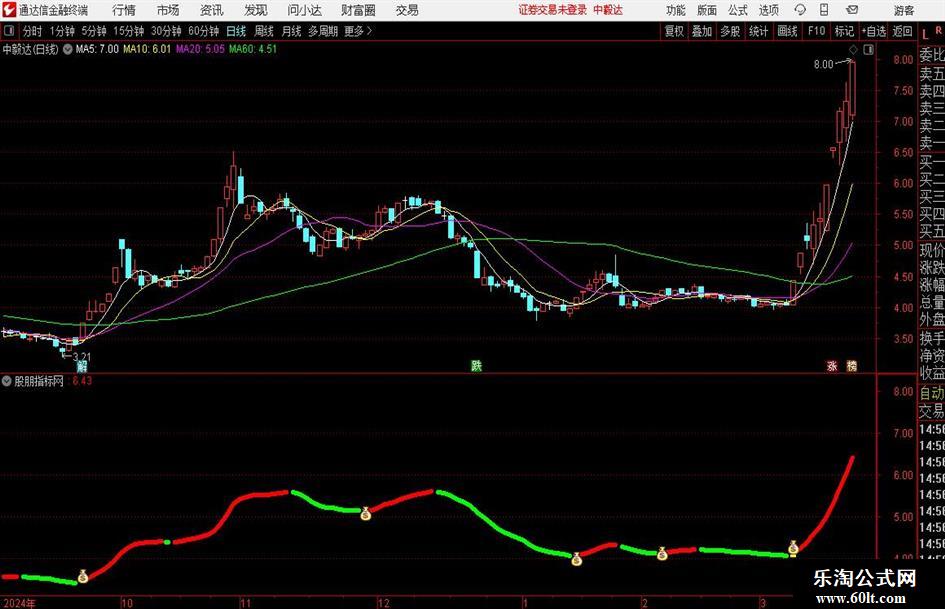Open the 多周期 multi-period view
945x609 pixels.
click(323, 31)
